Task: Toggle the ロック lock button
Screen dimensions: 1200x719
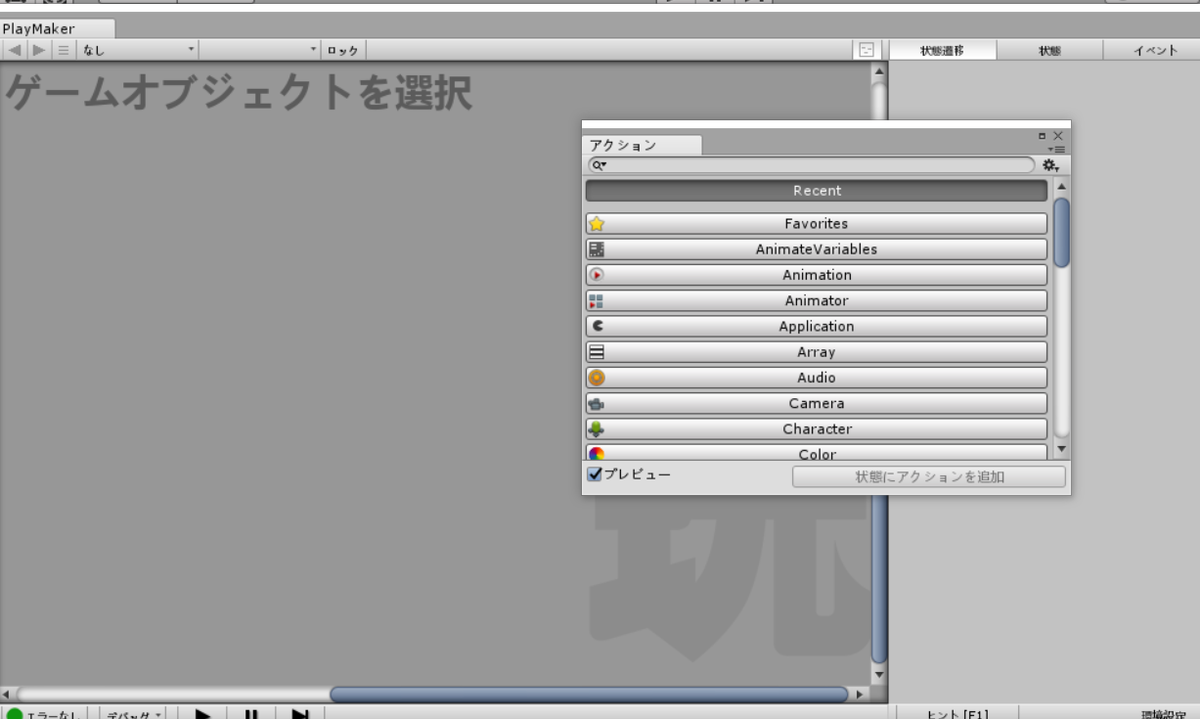Action: (x=344, y=50)
